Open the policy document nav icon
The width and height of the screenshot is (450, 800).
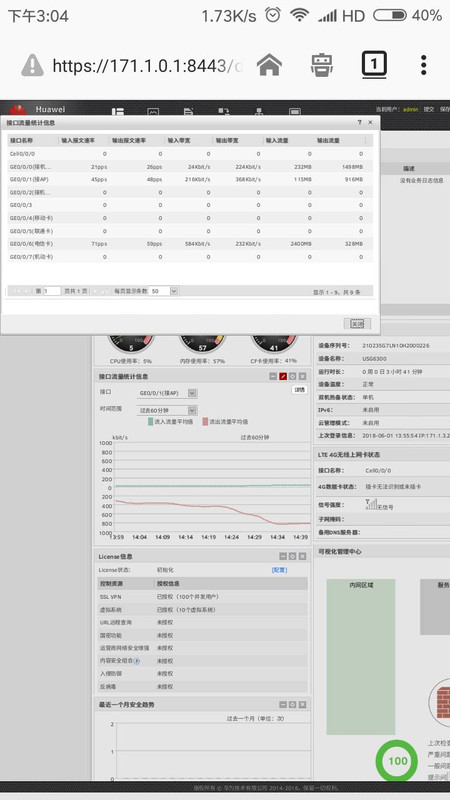[x=188, y=112]
